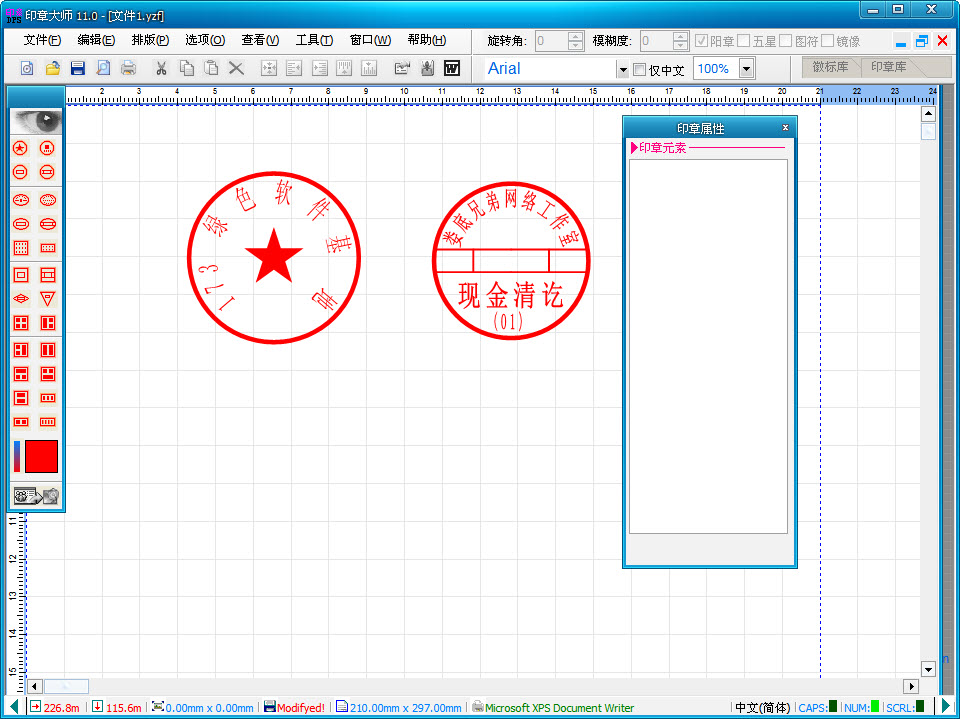Select the nested square stamp template
This screenshot has width=960, height=719.
21,275
